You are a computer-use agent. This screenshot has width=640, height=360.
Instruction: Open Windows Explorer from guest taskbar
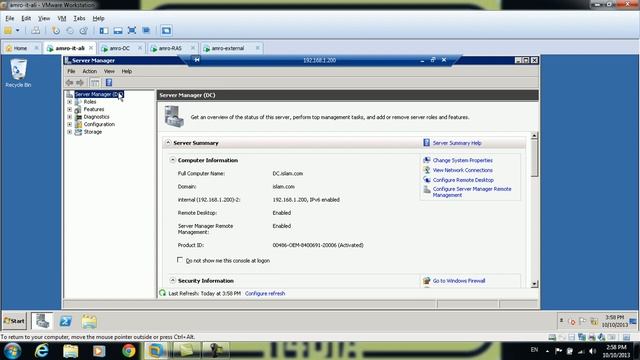coord(89,321)
